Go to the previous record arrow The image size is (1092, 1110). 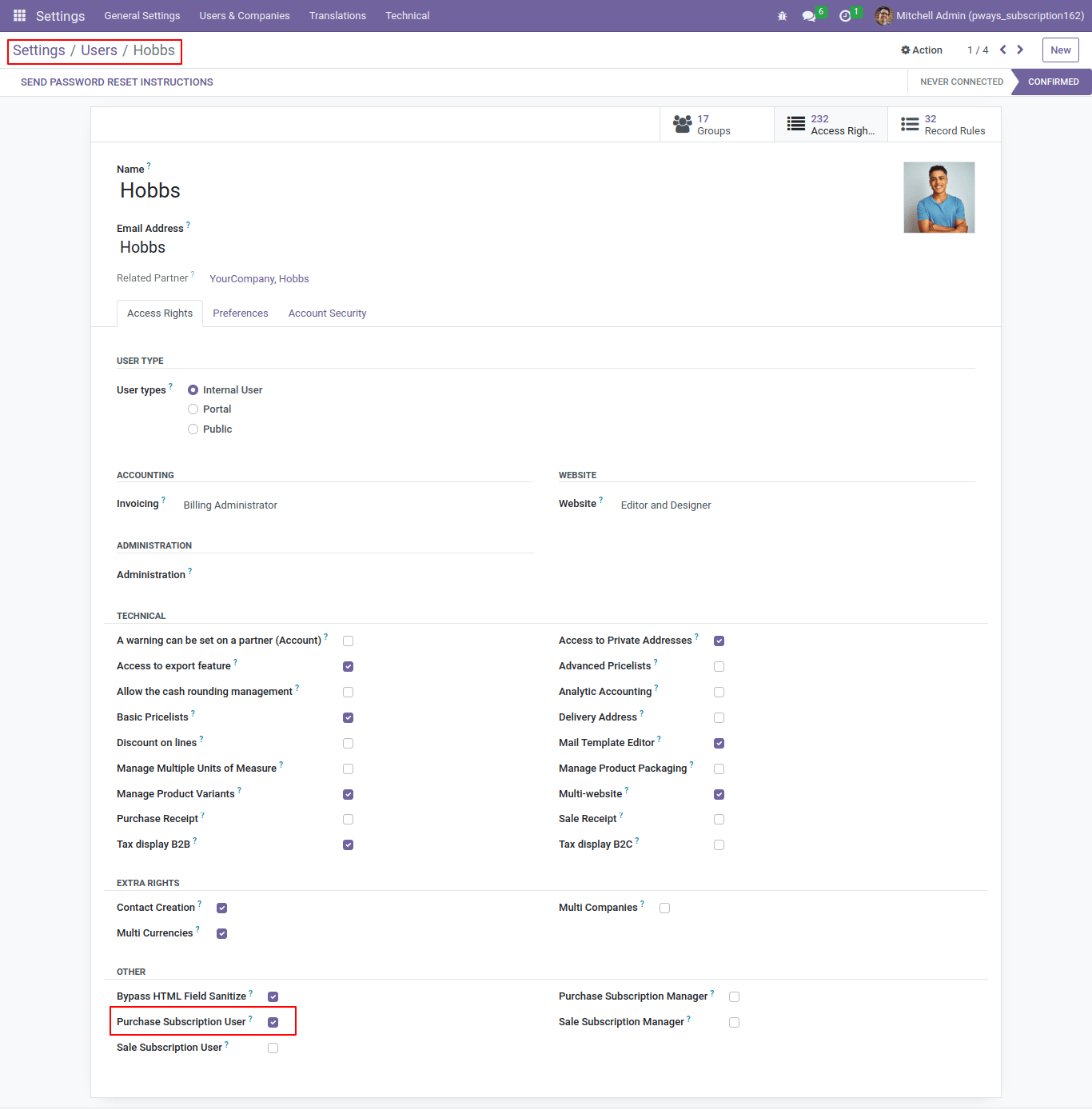[1002, 50]
